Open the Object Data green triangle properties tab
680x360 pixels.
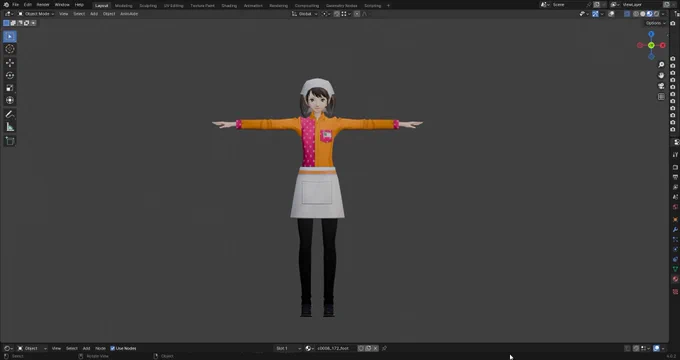coord(675,269)
